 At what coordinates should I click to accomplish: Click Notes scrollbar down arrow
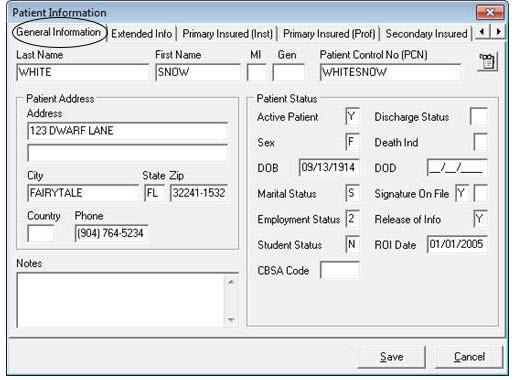231,320
